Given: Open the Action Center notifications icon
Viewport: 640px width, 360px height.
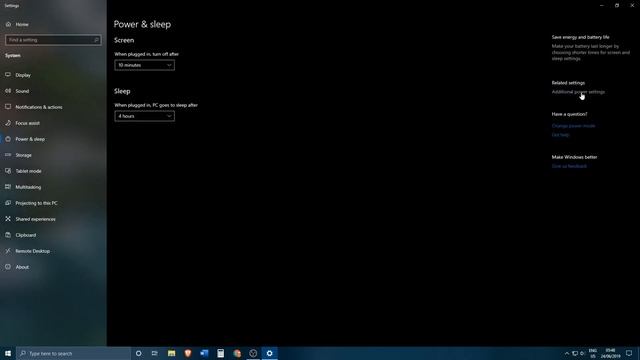Looking at the screenshot, I should pos(629,353).
